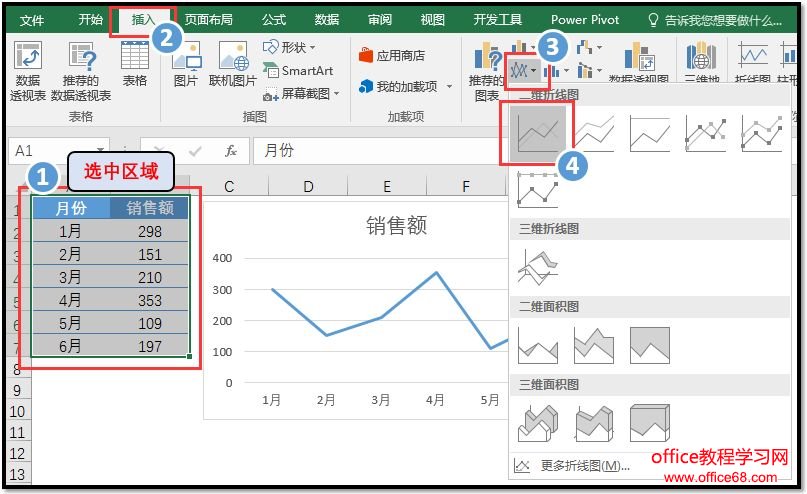Switch to Page Layout (页面布局) tab
This screenshot has width=807, height=494.
tap(208, 20)
